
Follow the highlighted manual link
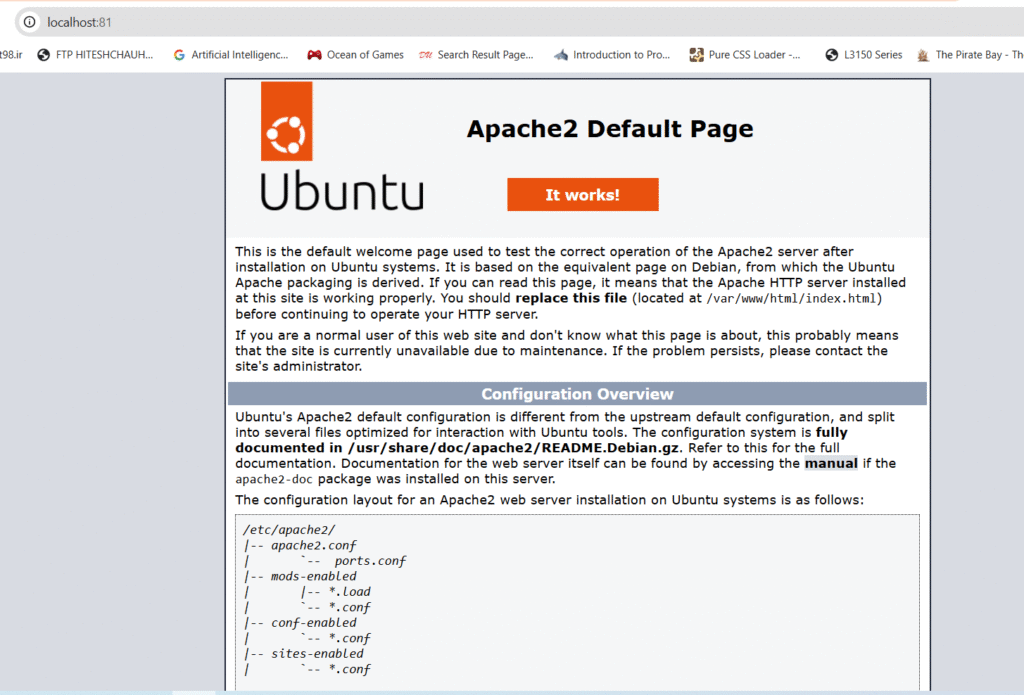tap(831, 463)
